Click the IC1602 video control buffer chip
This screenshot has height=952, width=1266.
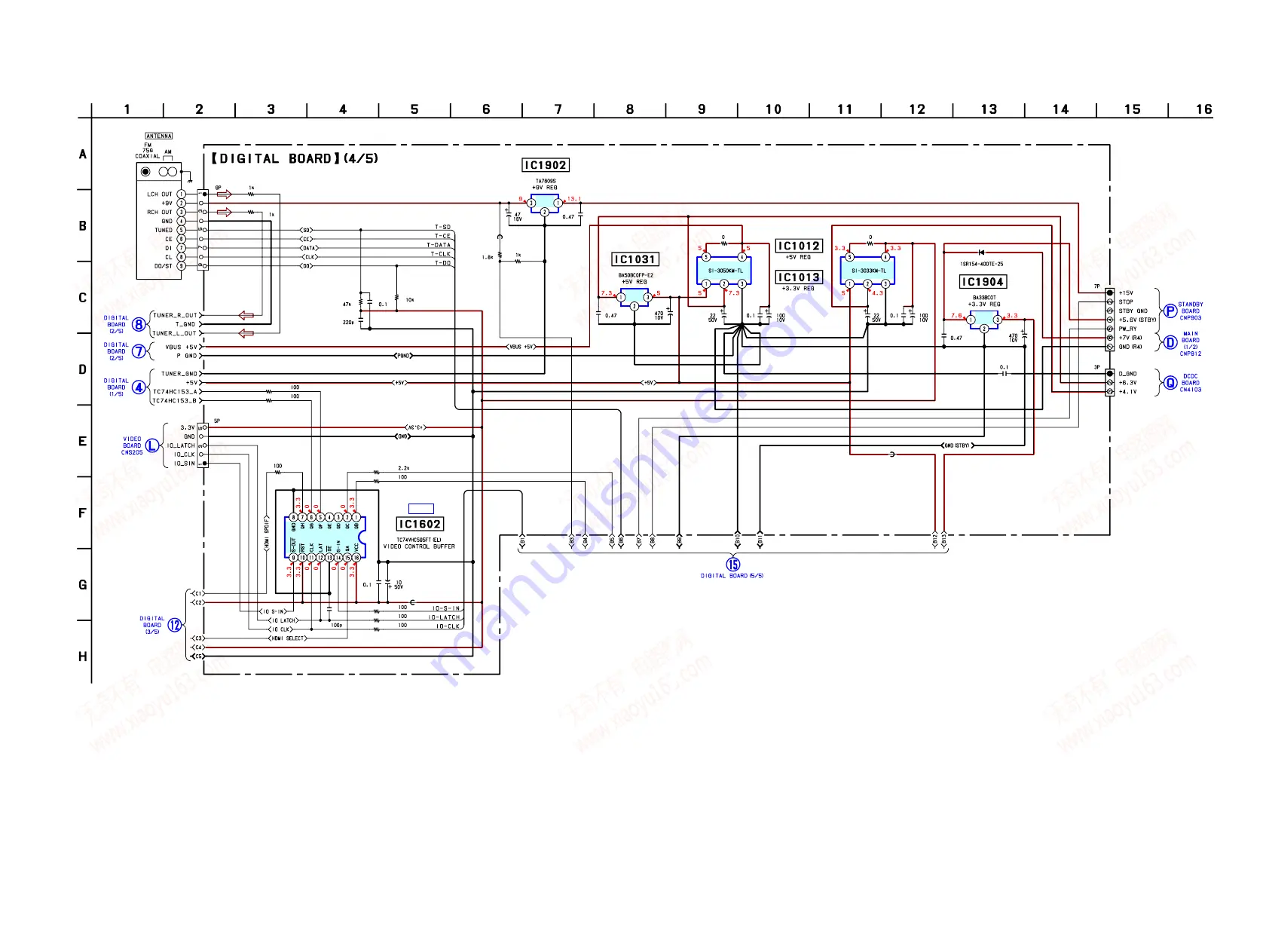(325, 538)
